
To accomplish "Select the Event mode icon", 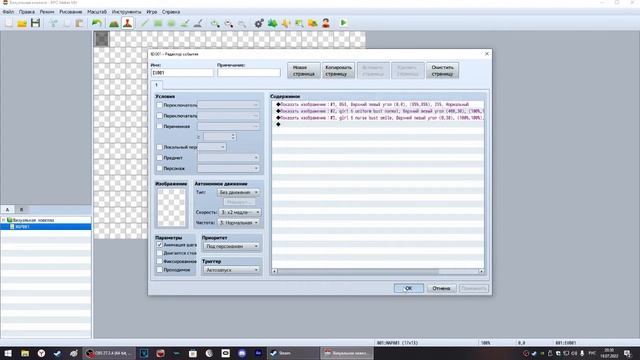I will click(x=127, y=23).
